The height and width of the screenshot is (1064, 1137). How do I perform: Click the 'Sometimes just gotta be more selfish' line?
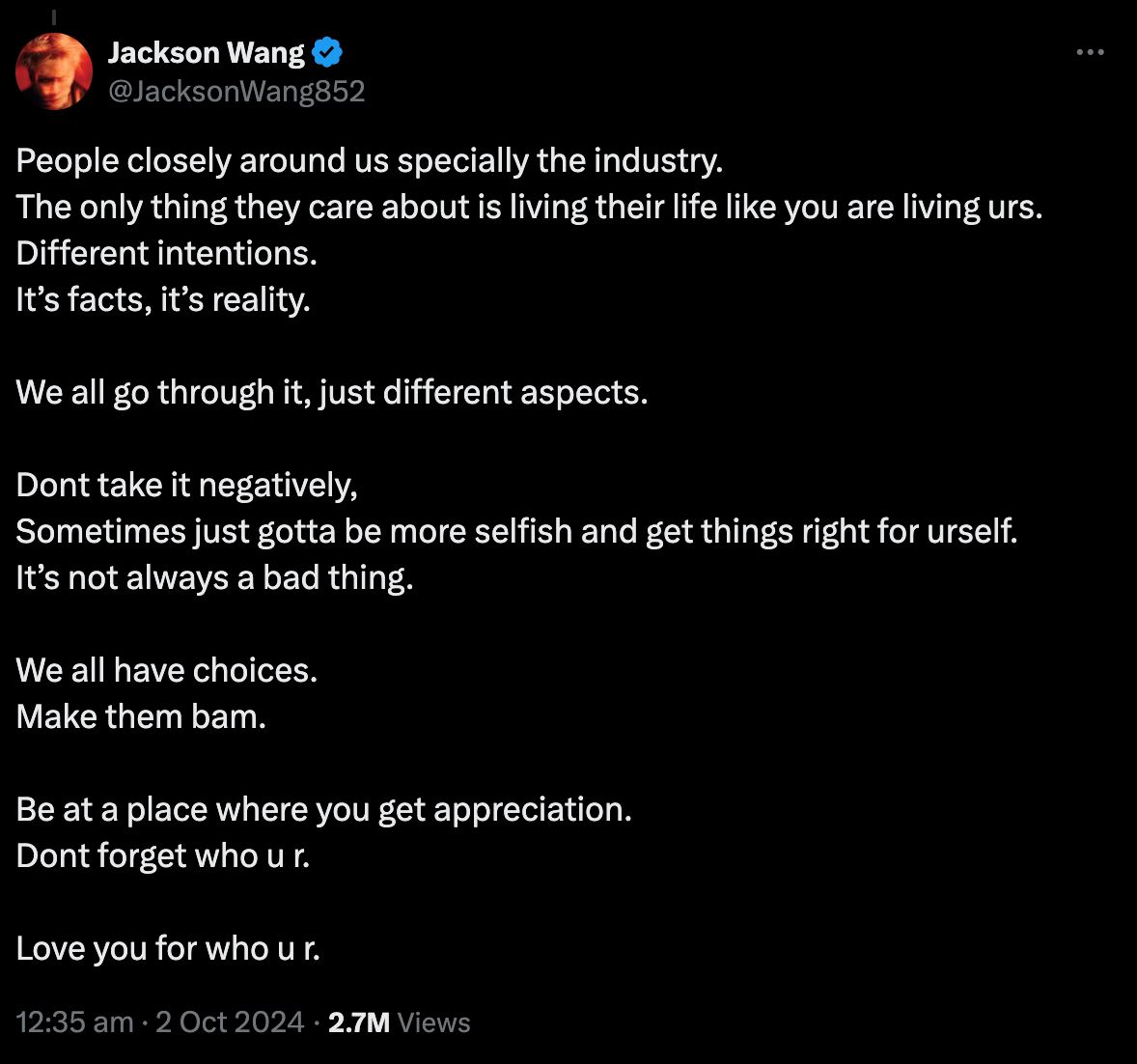click(516, 531)
